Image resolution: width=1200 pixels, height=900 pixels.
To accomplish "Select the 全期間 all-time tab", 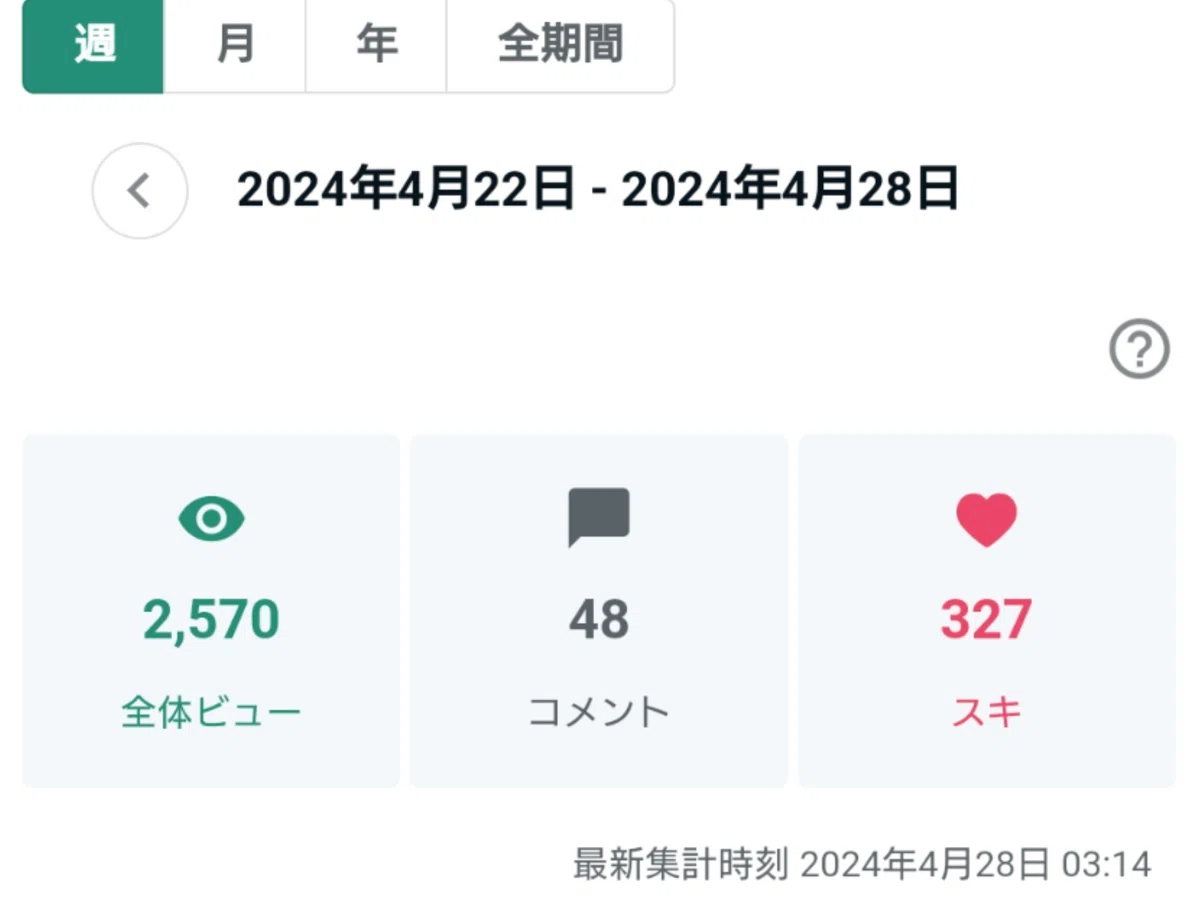I will [560, 46].
